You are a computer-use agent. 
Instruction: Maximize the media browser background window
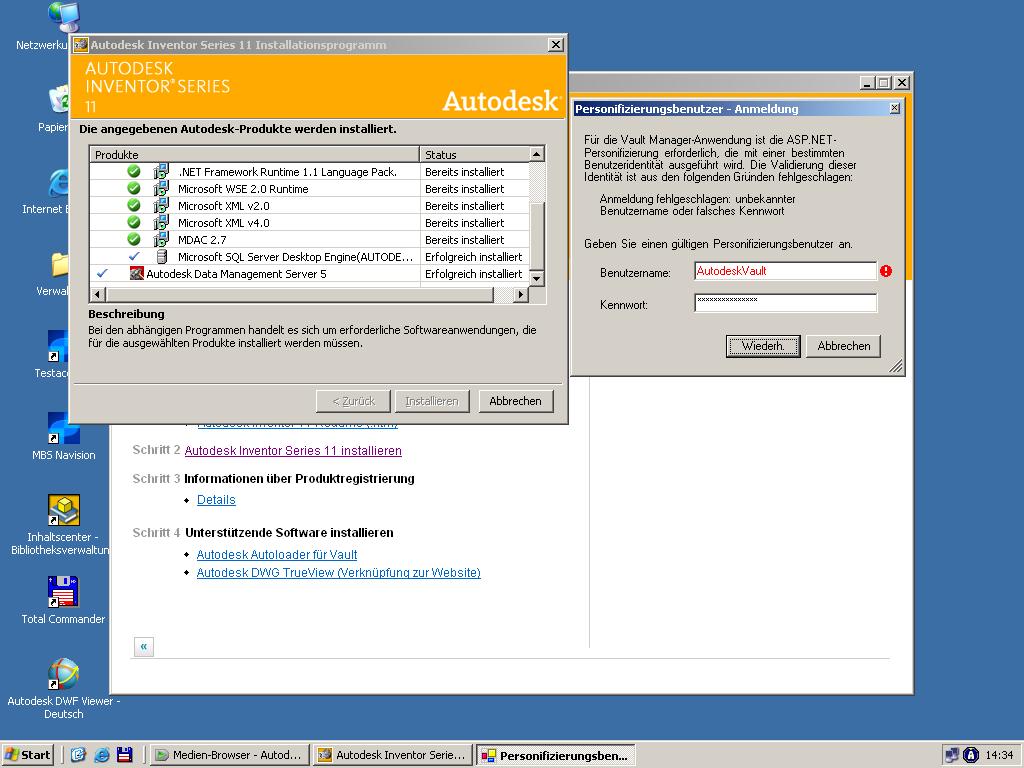(x=884, y=83)
